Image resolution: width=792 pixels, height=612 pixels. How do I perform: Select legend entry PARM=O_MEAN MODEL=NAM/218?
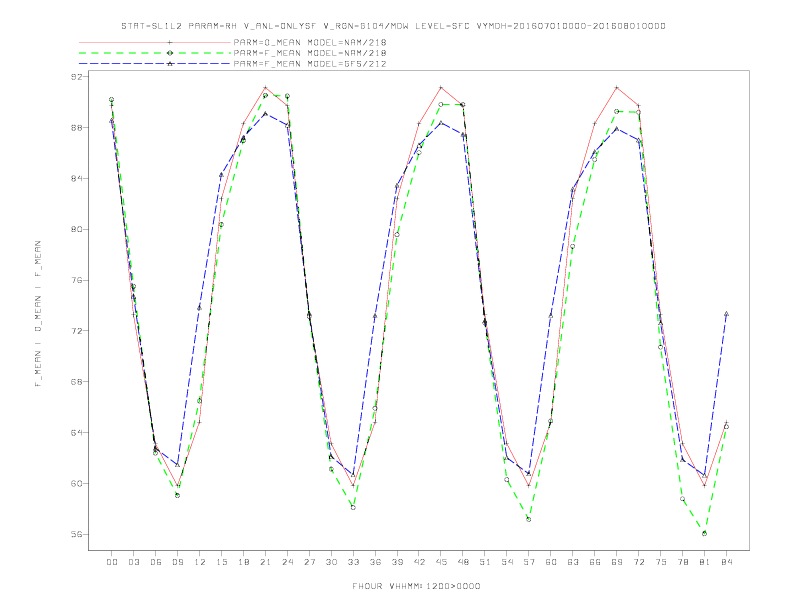310,42
